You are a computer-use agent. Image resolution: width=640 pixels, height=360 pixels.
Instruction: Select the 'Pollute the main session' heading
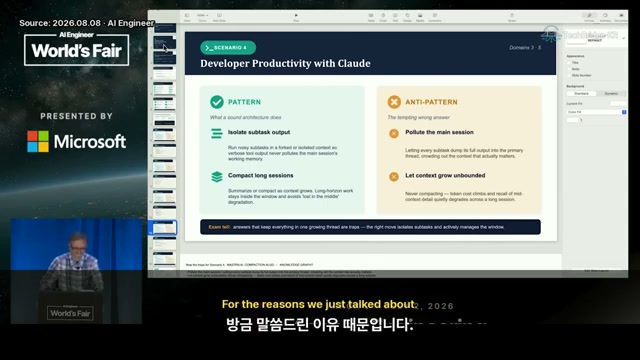coord(439,132)
